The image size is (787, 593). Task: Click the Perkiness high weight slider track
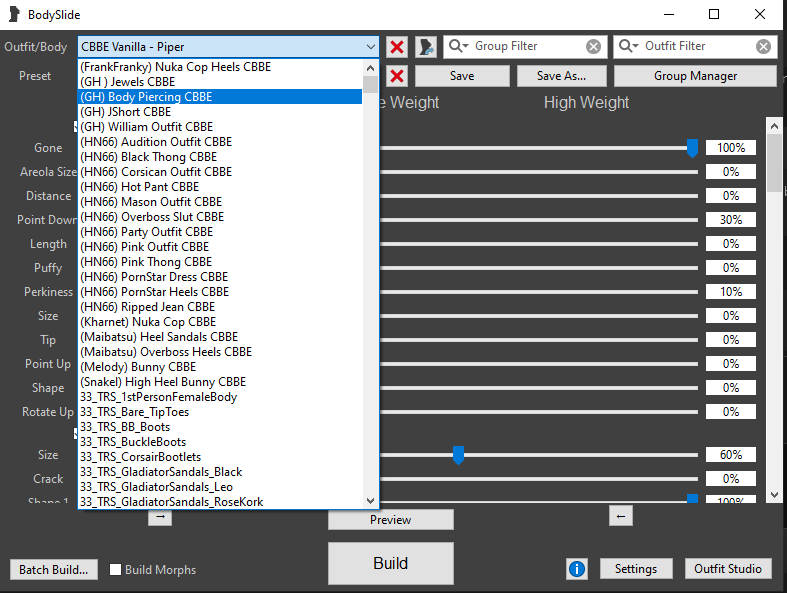(539, 292)
